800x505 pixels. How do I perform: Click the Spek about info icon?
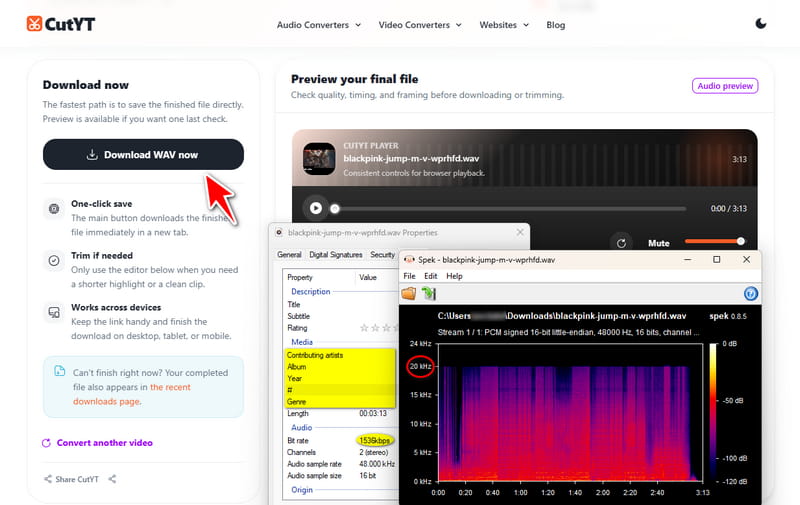pos(751,293)
